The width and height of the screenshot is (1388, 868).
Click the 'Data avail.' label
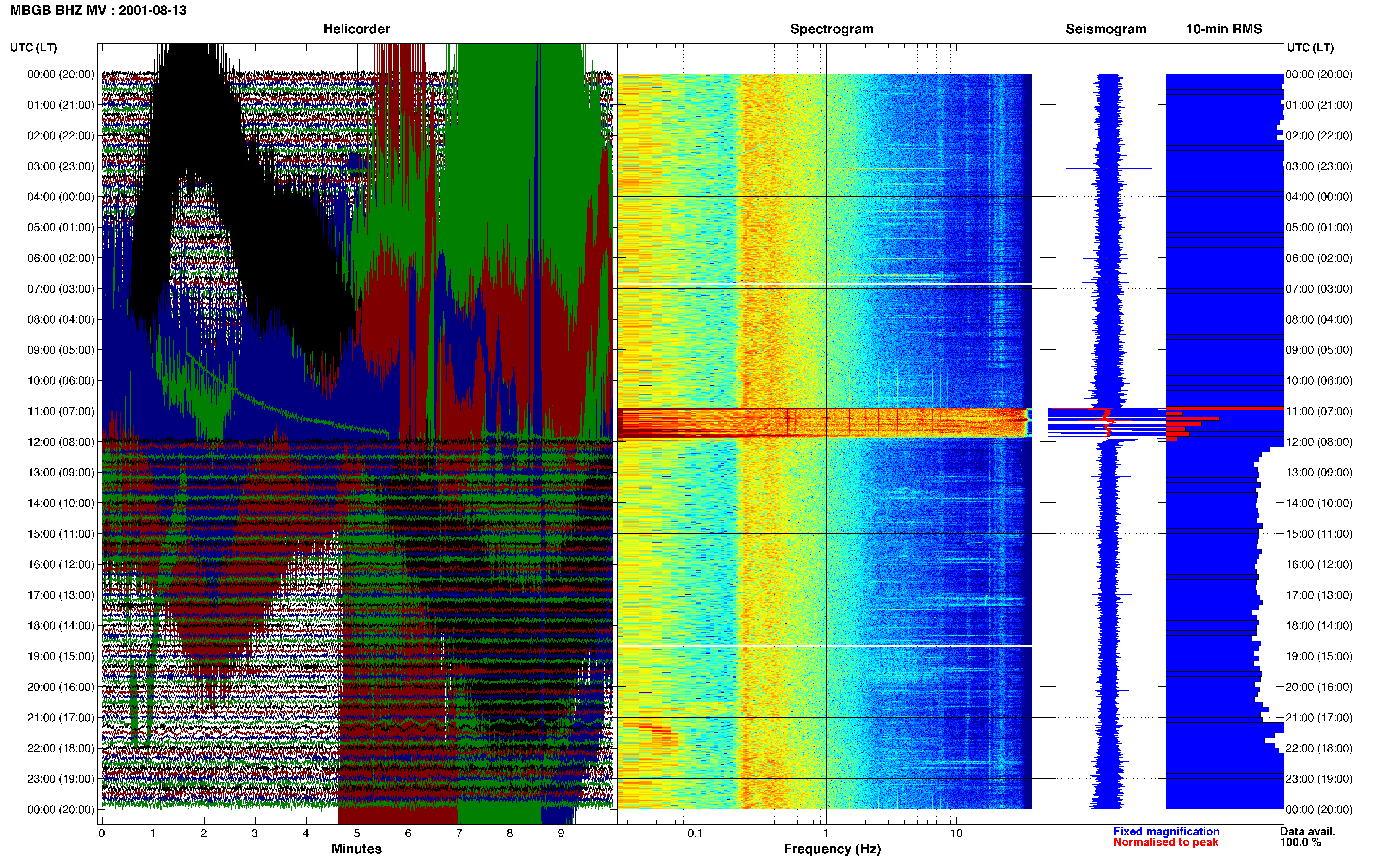click(1308, 831)
